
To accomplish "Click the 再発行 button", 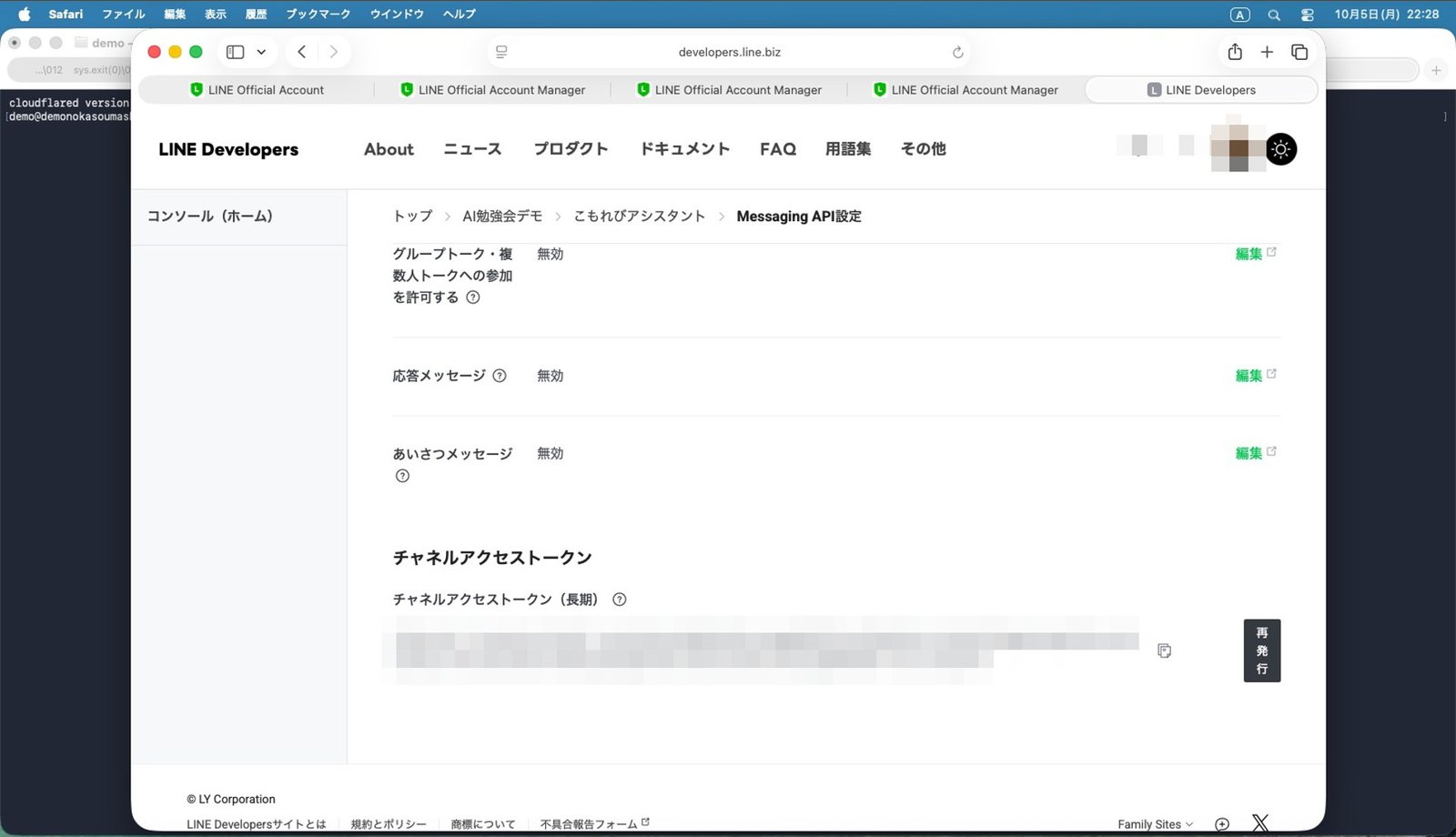I will coord(1262,650).
